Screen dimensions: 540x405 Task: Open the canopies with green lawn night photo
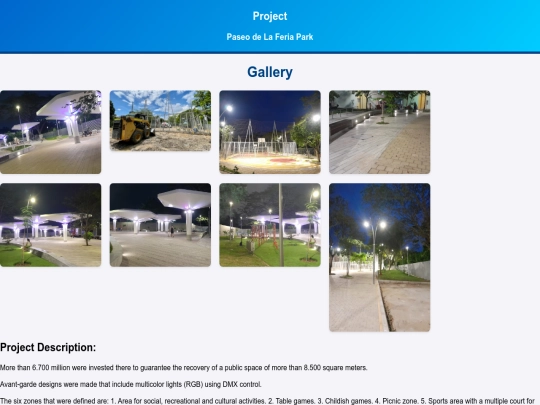(x=51, y=225)
